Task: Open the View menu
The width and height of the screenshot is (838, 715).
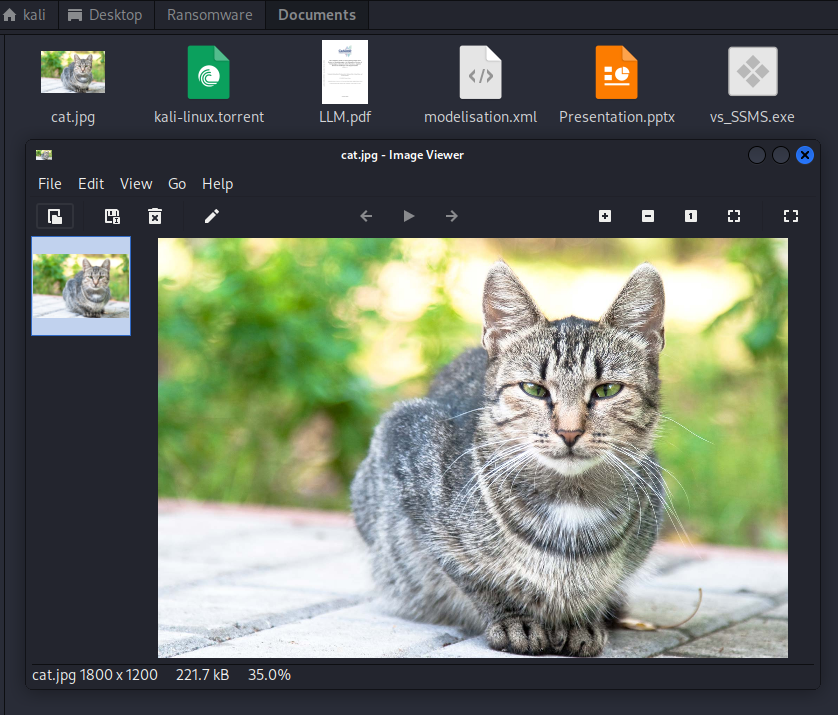Action: coord(136,184)
